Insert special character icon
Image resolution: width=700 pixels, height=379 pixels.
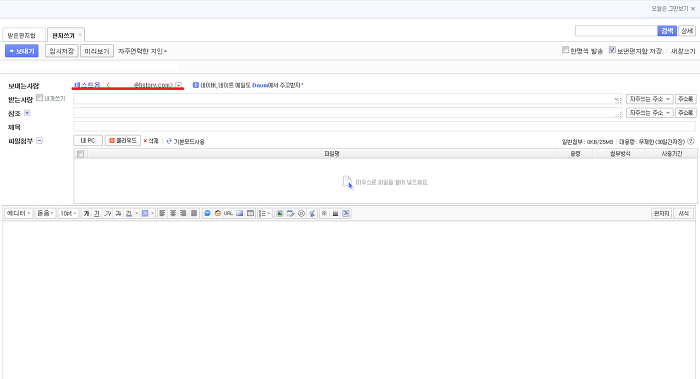(325, 214)
